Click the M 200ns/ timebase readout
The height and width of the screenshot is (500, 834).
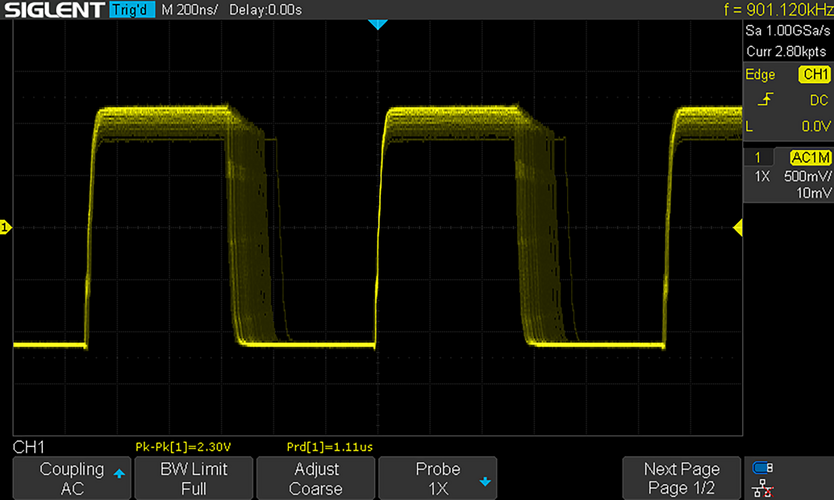point(189,10)
